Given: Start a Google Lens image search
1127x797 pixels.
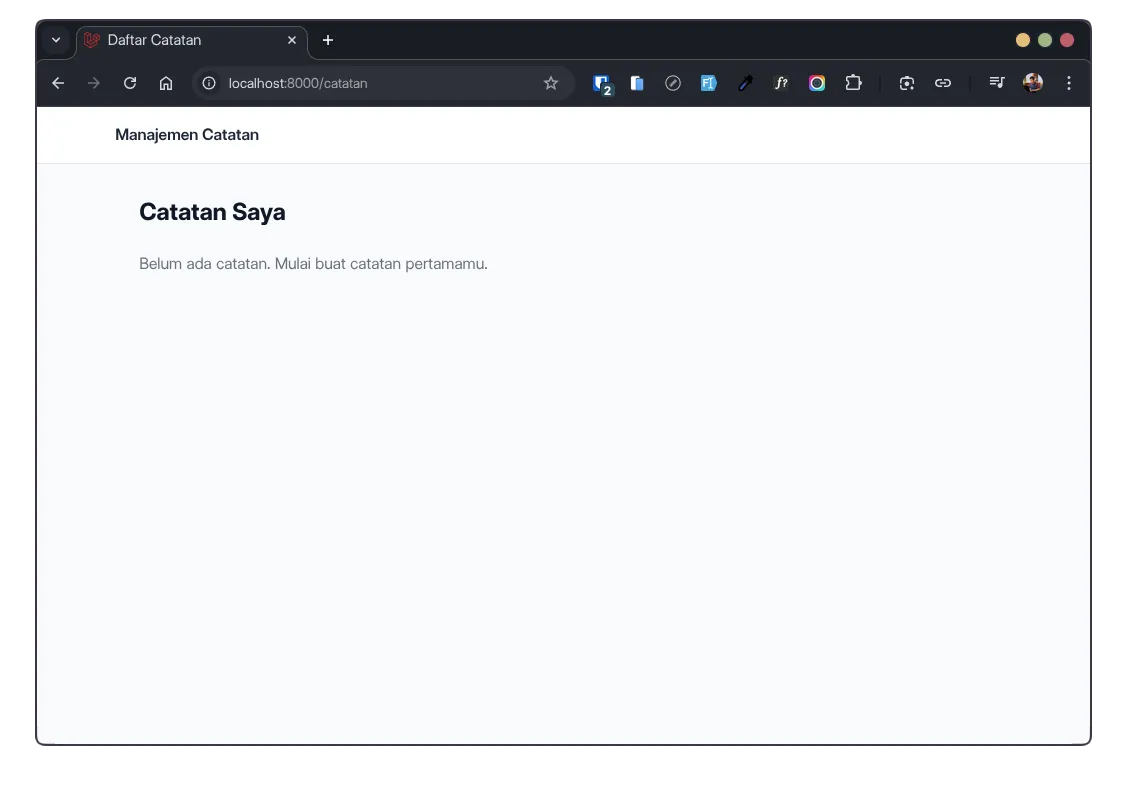Looking at the screenshot, I should tap(906, 83).
